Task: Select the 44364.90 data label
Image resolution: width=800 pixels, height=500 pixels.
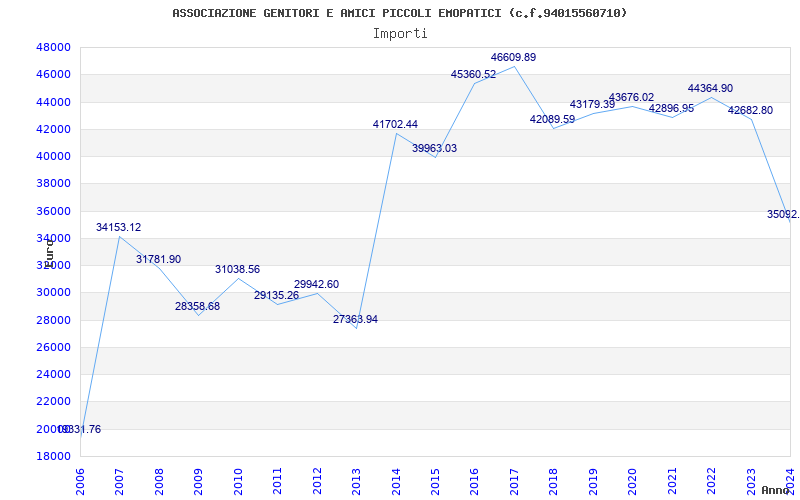Action: (x=711, y=89)
